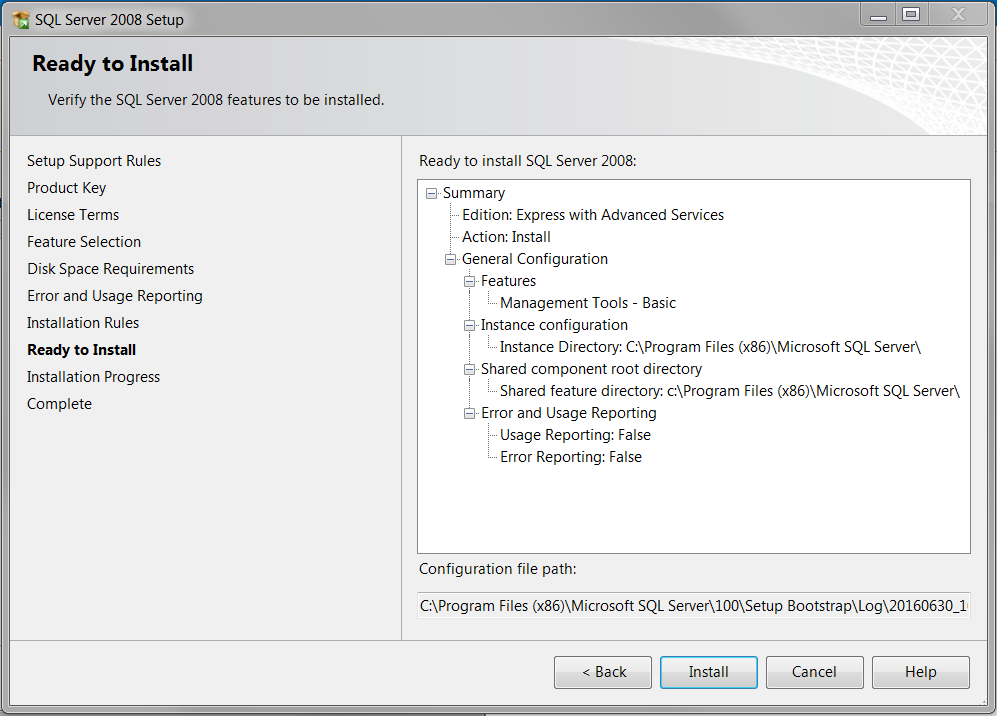The width and height of the screenshot is (997, 716).
Task: Click the SQL Server Setup title bar icon
Action: coord(20,19)
